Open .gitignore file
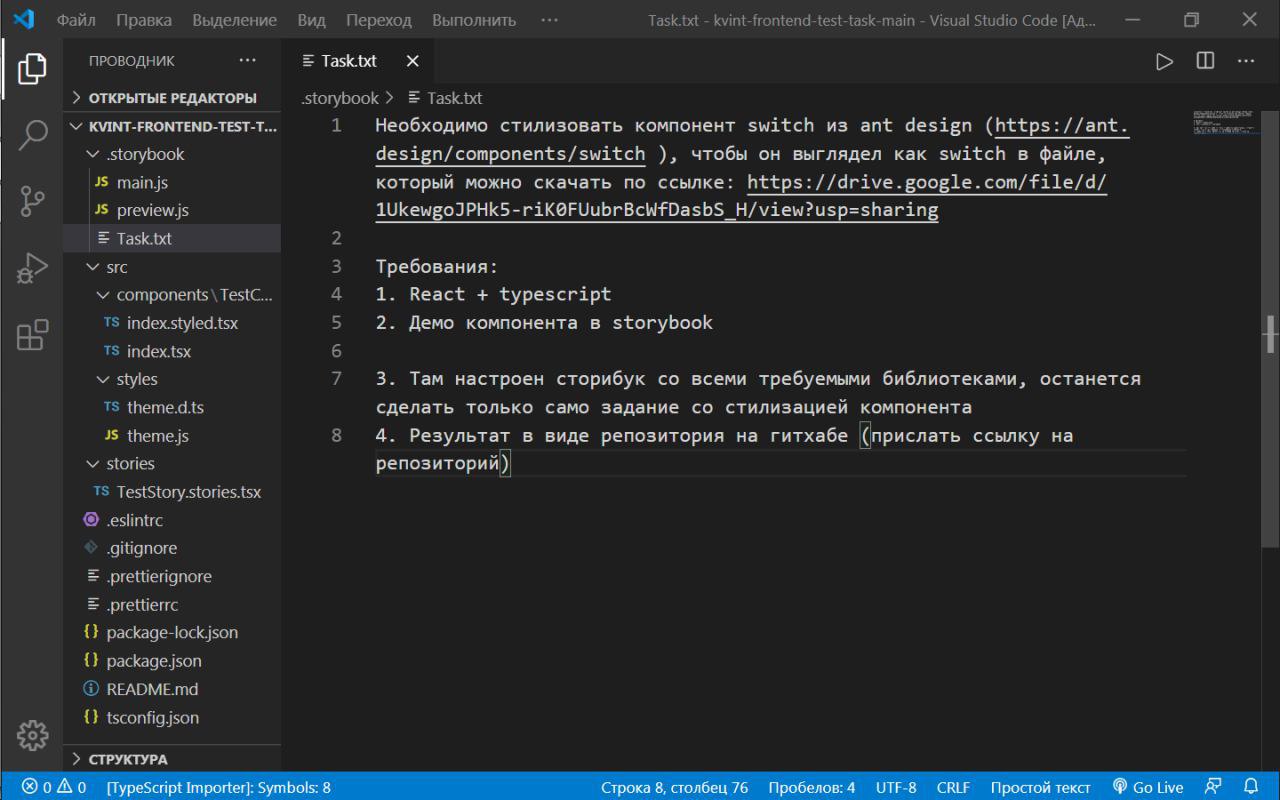 click(172, 548)
